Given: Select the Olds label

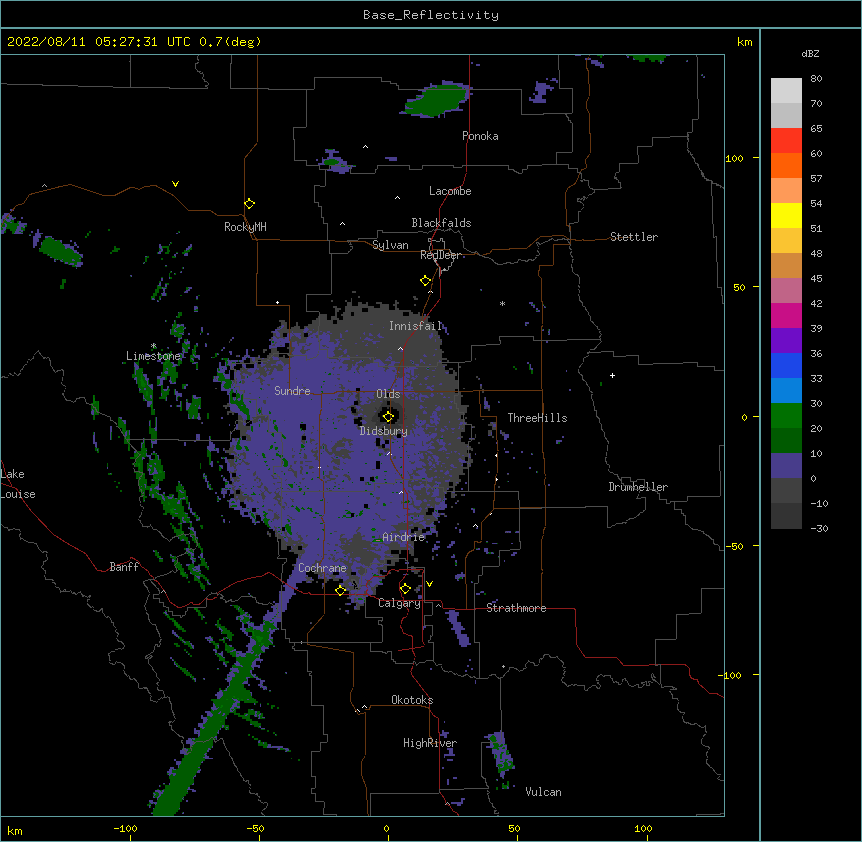Looking at the screenshot, I should coord(388,394).
